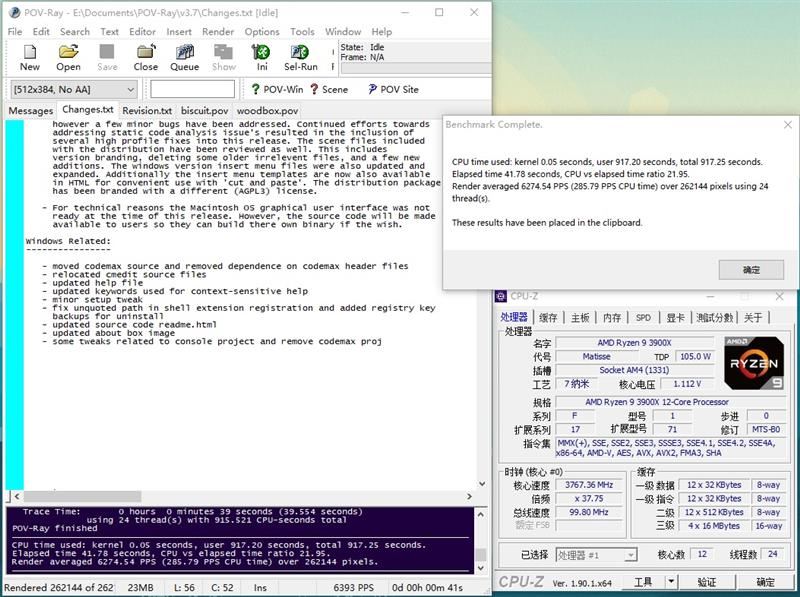Click the Show render window icon
This screenshot has height=597, width=800.
click(x=223, y=57)
